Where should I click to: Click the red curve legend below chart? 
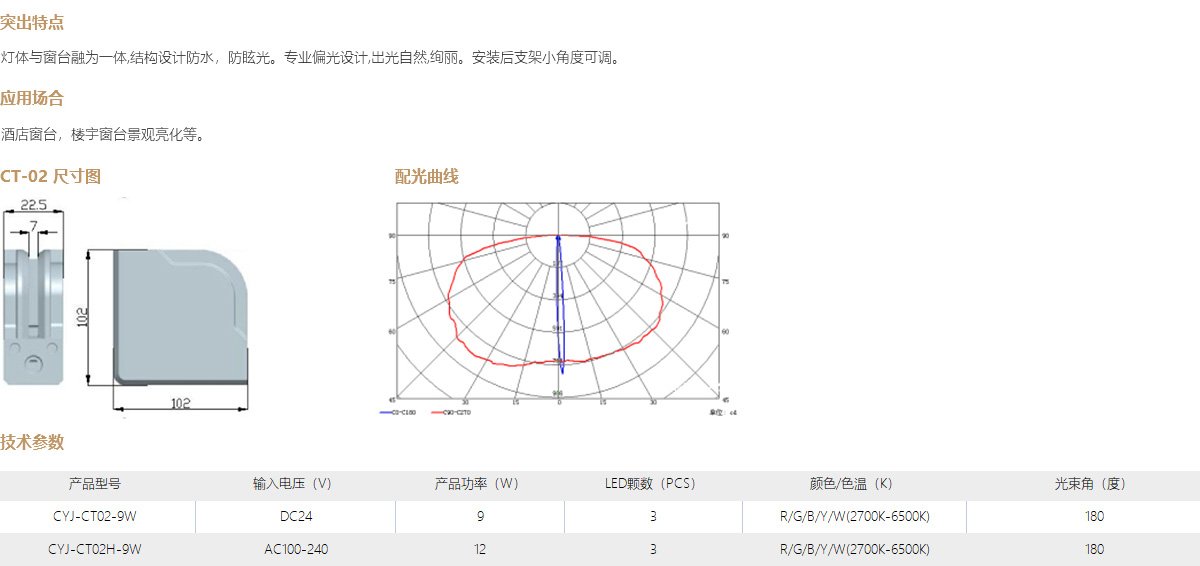450,411
